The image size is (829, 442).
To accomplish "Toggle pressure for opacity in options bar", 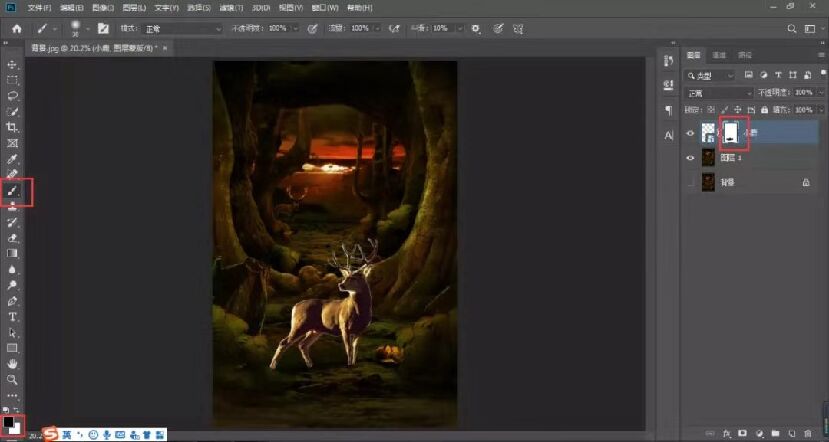I will (x=312, y=29).
